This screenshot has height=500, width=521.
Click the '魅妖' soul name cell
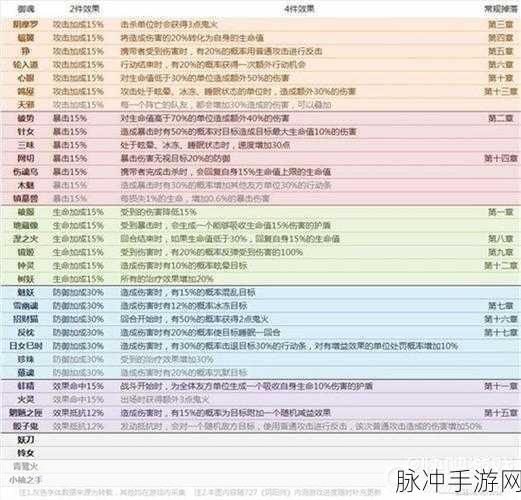click(x=26, y=293)
